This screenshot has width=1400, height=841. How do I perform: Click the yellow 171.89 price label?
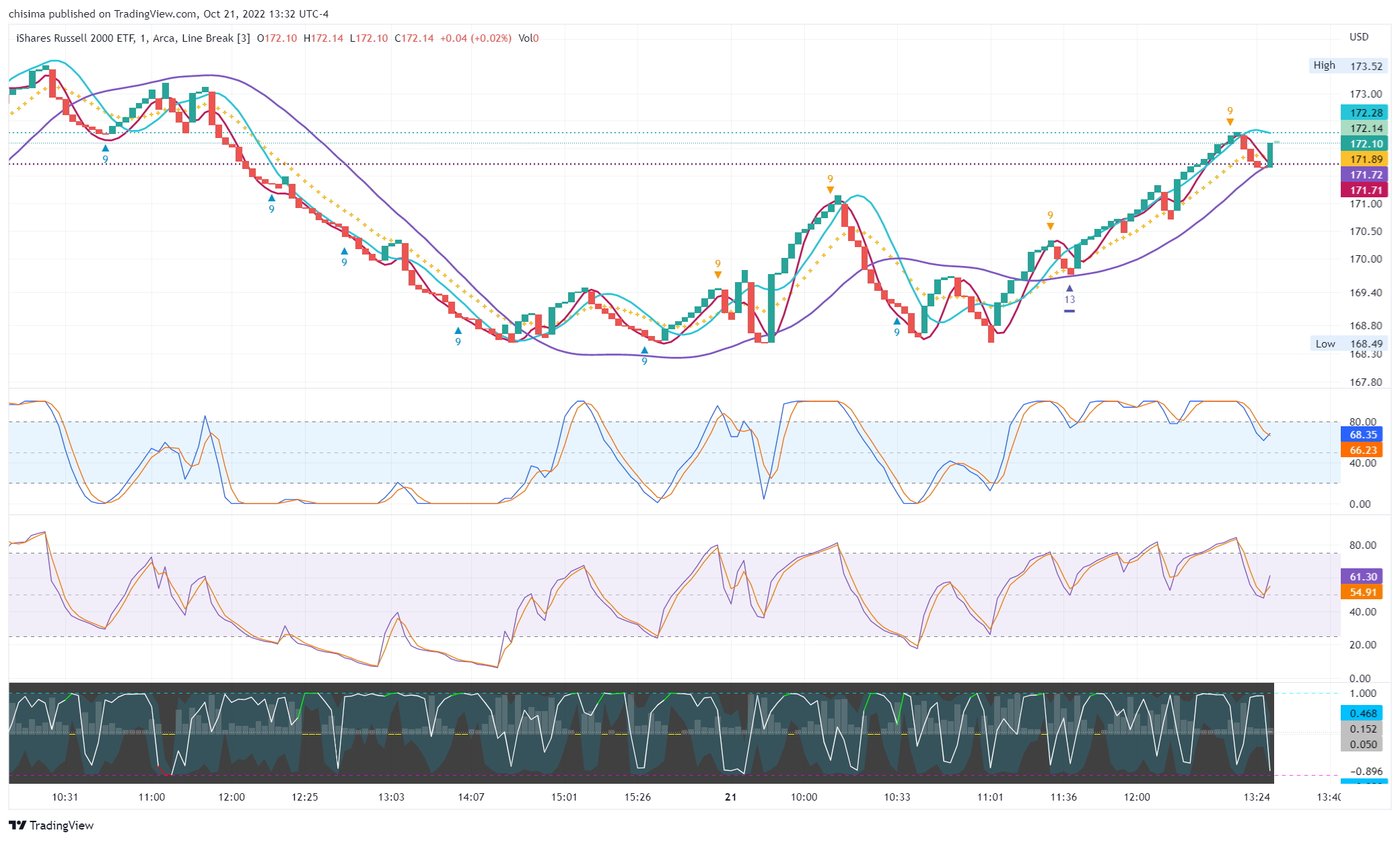click(1364, 159)
